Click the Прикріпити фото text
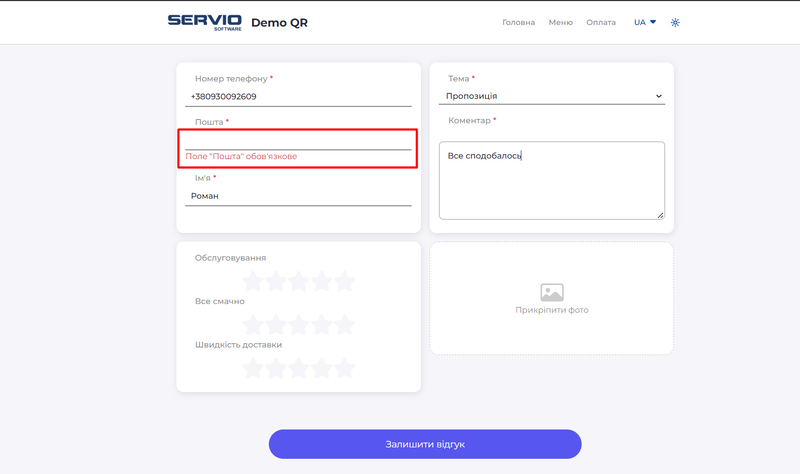800x474 pixels. [x=552, y=310]
